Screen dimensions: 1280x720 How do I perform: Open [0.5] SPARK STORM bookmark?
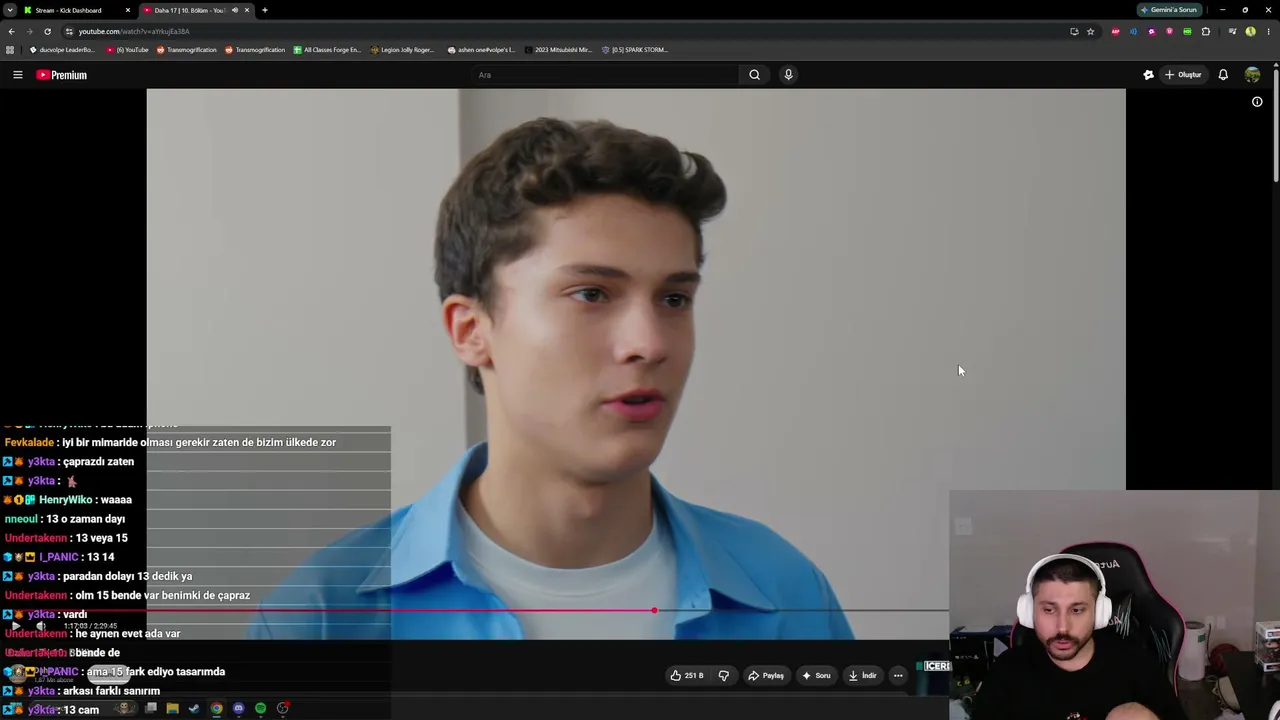pos(635,50)
